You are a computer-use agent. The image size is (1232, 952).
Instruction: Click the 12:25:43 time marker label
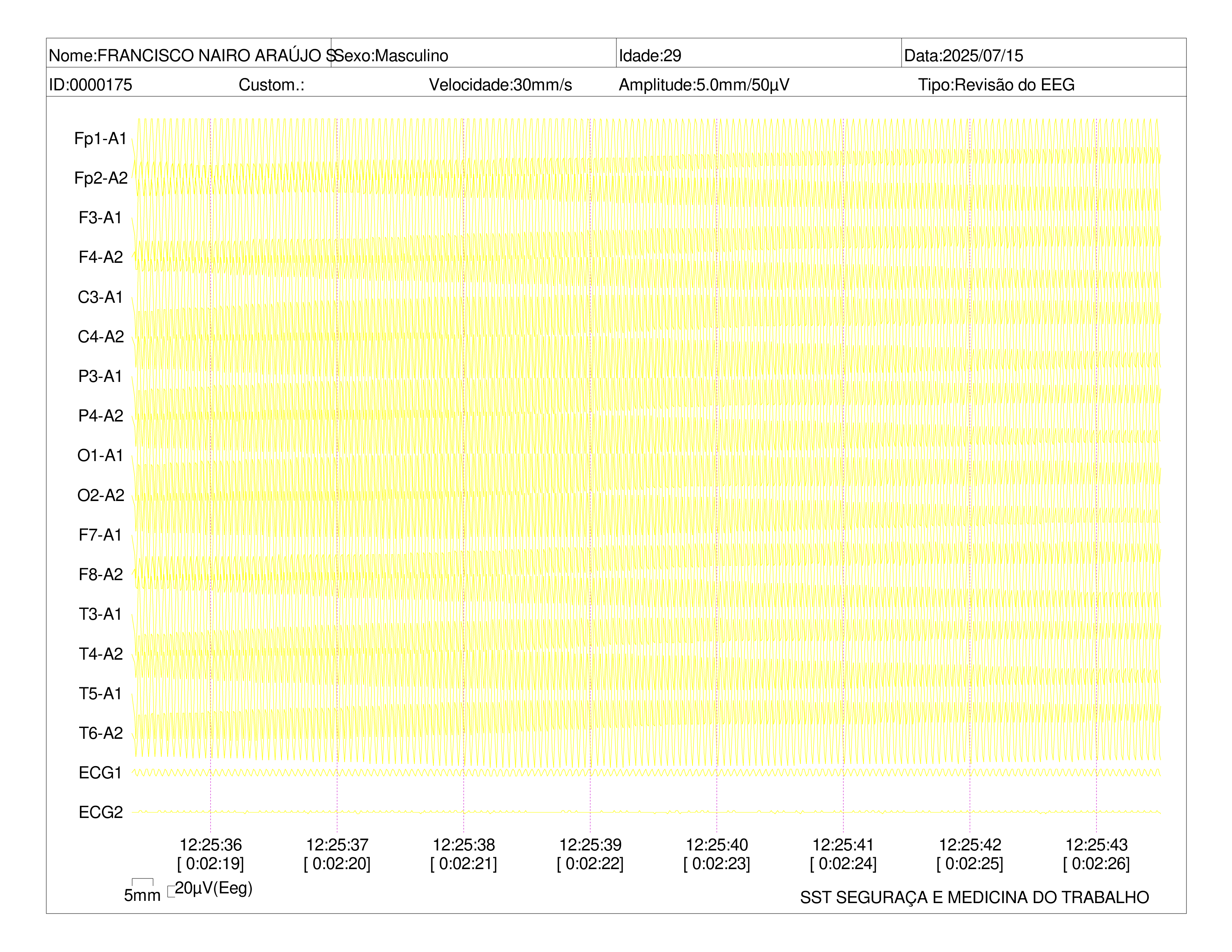click(1096, 845)
